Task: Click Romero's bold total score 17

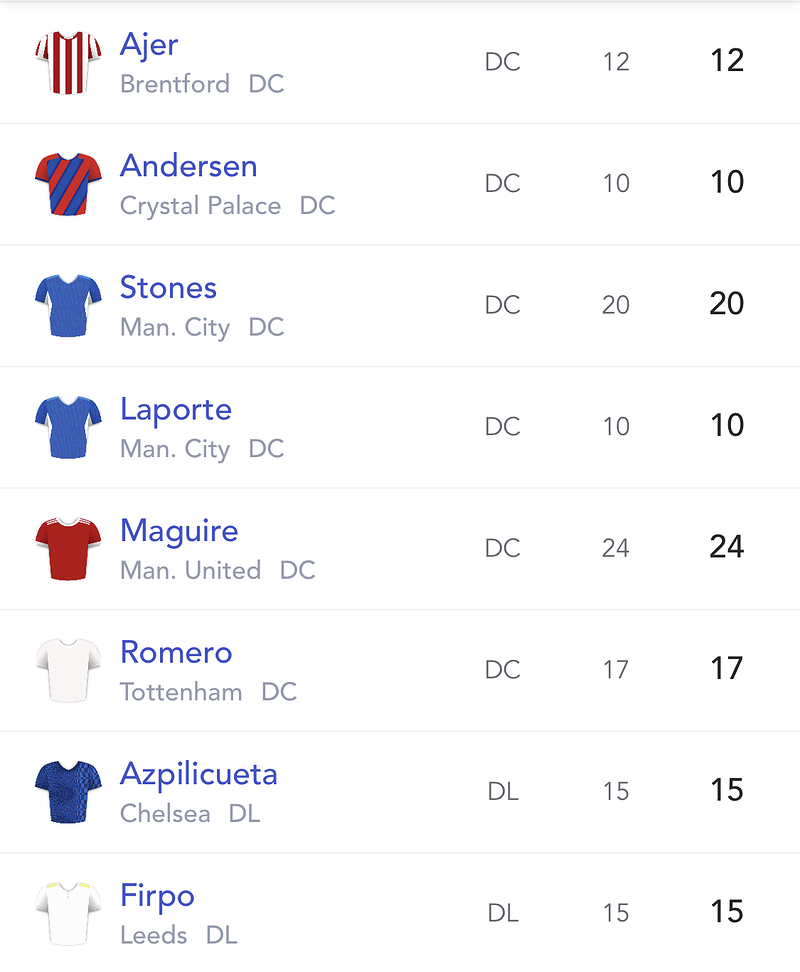Action: [x=726, y=668]
